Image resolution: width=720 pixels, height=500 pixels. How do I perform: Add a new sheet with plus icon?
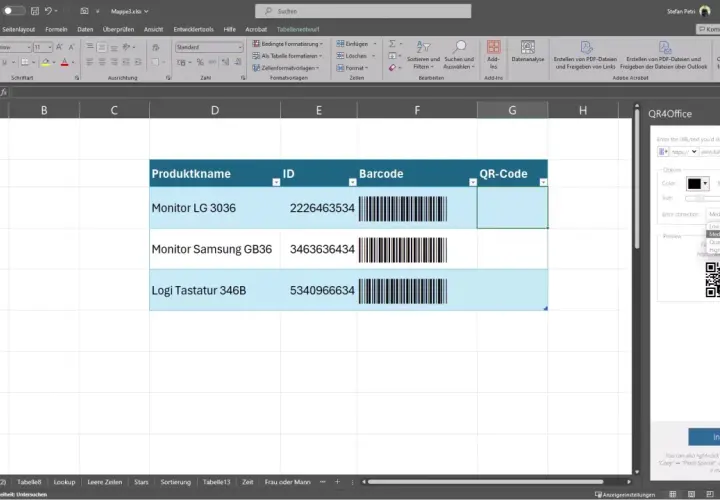[x=338, y=482]
